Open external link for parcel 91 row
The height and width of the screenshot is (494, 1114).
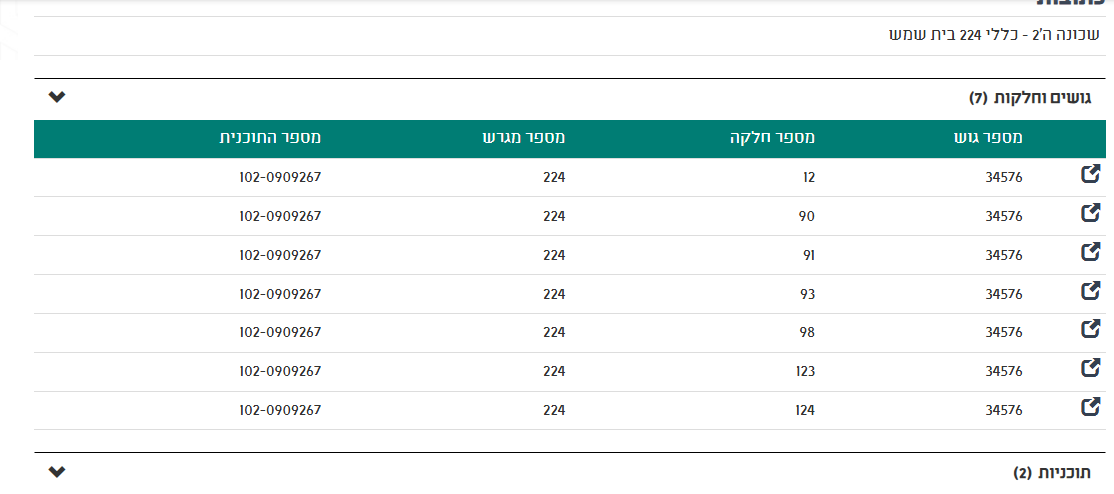tap(1091, 252)
